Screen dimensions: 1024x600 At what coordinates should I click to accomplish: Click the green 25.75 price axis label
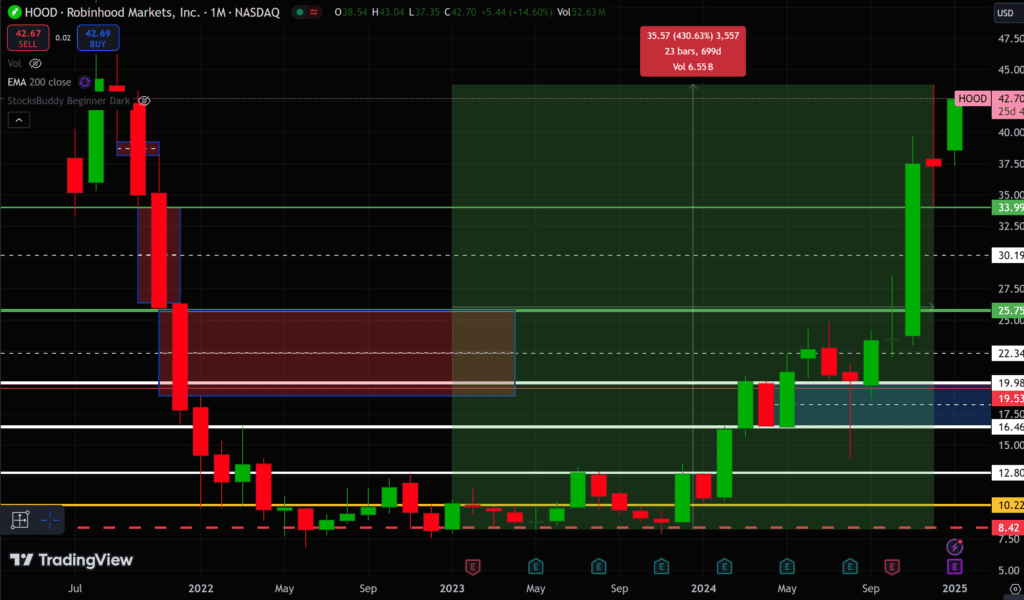(x=1008, y=311)
